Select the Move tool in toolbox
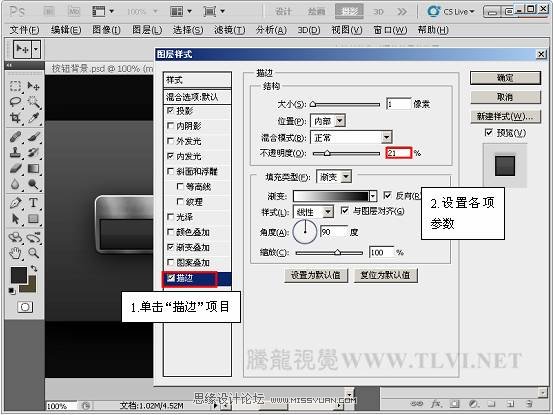 34,86
